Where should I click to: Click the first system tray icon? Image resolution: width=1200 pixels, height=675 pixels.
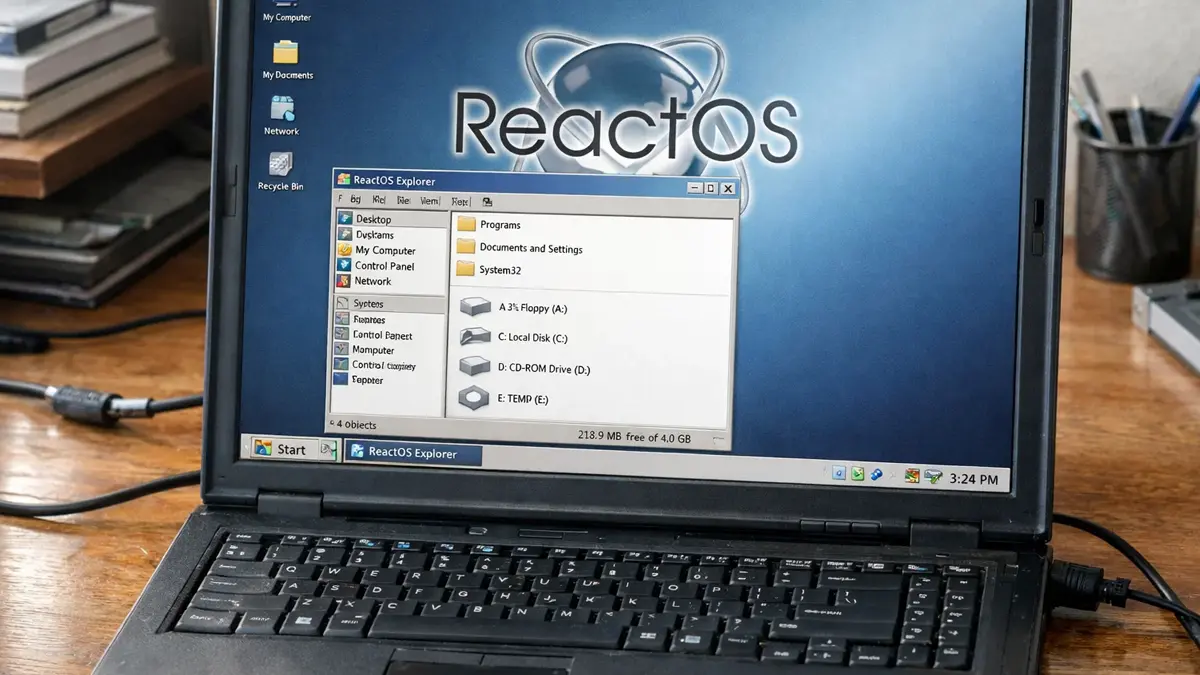(839, 474)
